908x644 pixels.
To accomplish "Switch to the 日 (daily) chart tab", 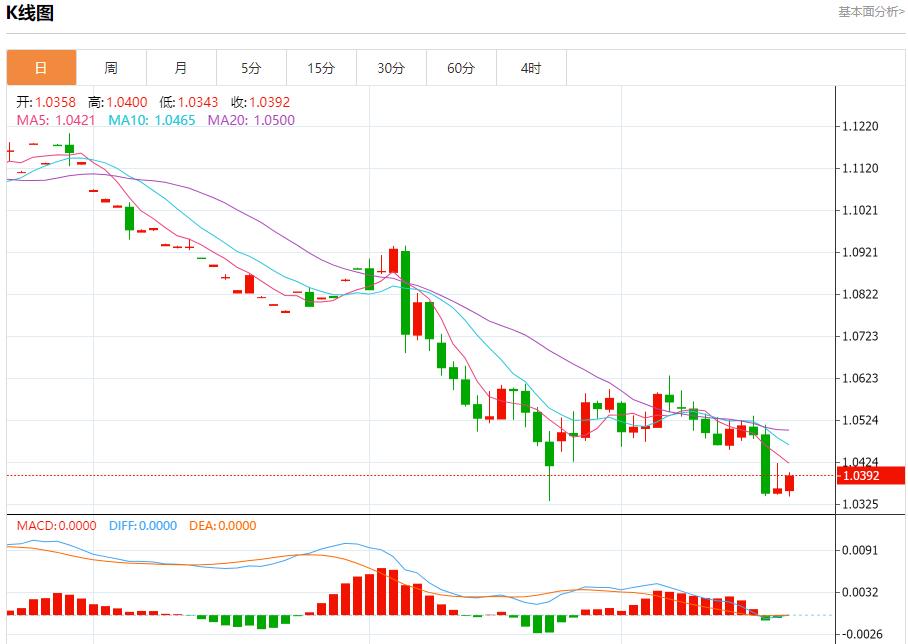I will click(41, 68).
